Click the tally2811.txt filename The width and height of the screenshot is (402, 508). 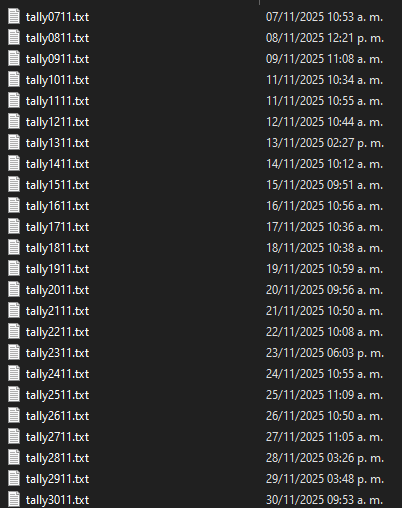tap(57, 458)
